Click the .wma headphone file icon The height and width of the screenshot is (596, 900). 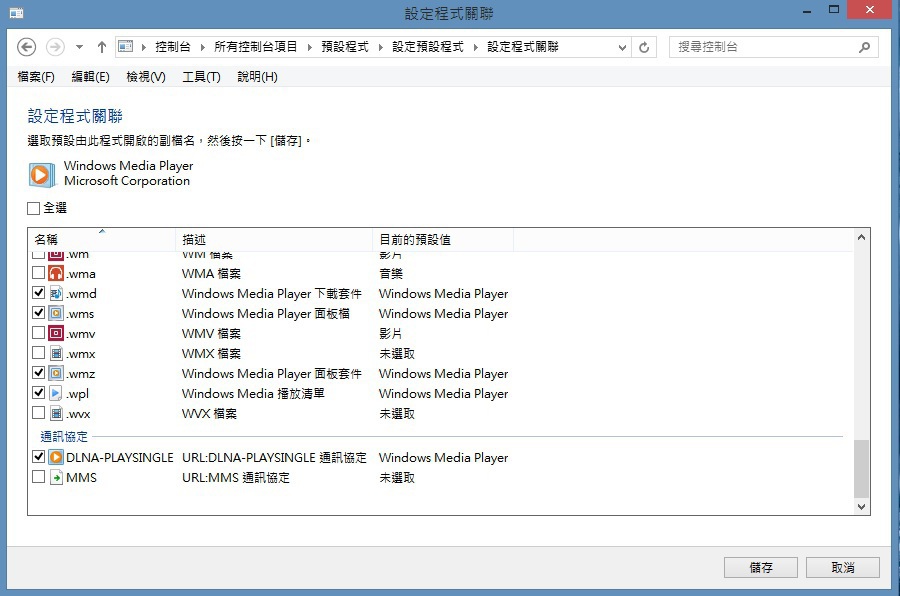coord(56,273)
